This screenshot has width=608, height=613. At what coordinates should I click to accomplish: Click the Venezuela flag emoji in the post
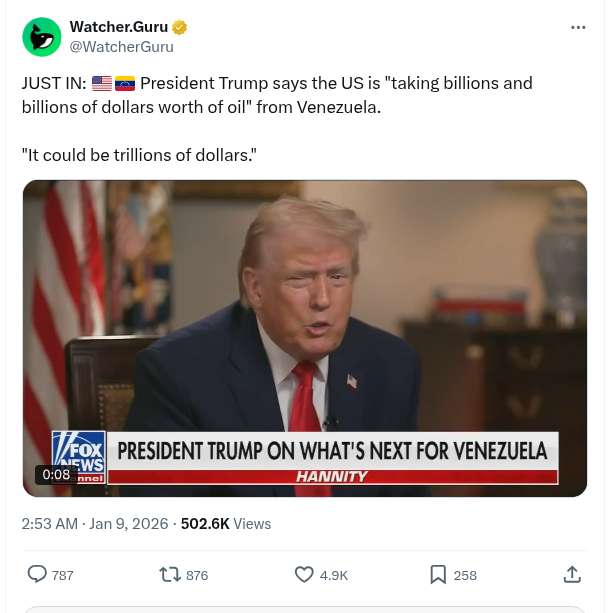tap(125, 83)
